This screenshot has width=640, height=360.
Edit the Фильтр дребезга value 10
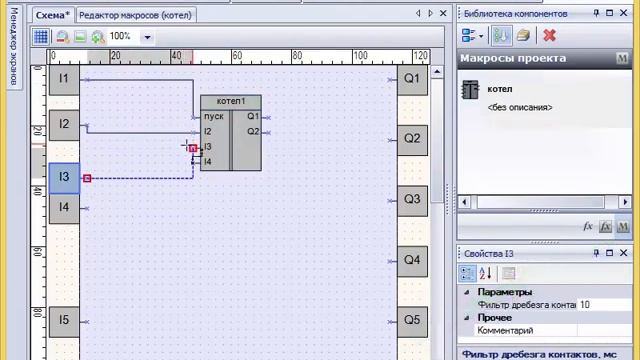coord(604,304)
